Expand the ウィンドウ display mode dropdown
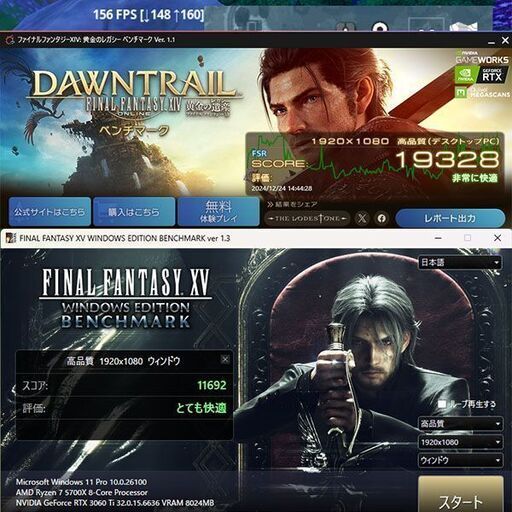 [460, 460]
